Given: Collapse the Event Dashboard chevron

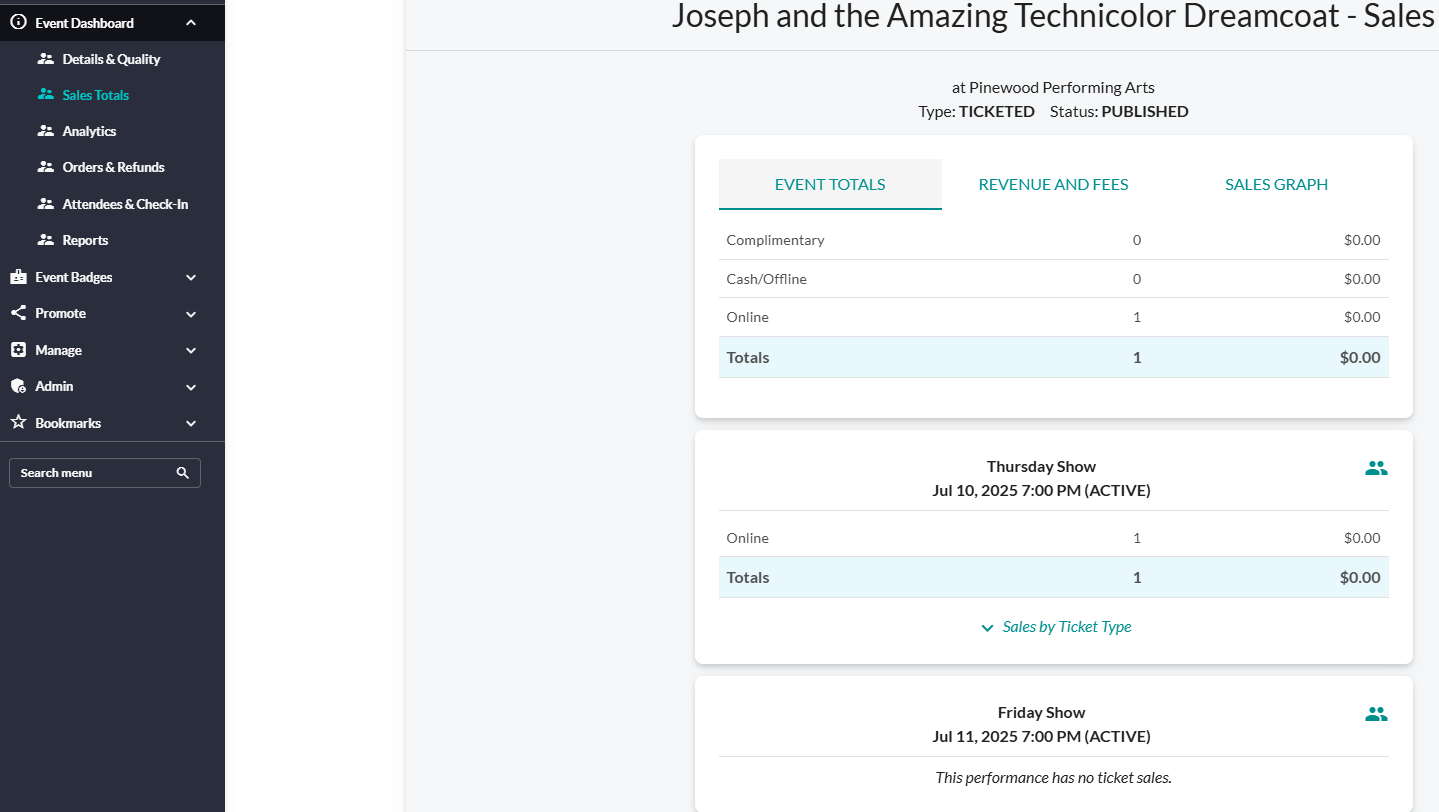Looking at the screenshot, I should point(191,23).
